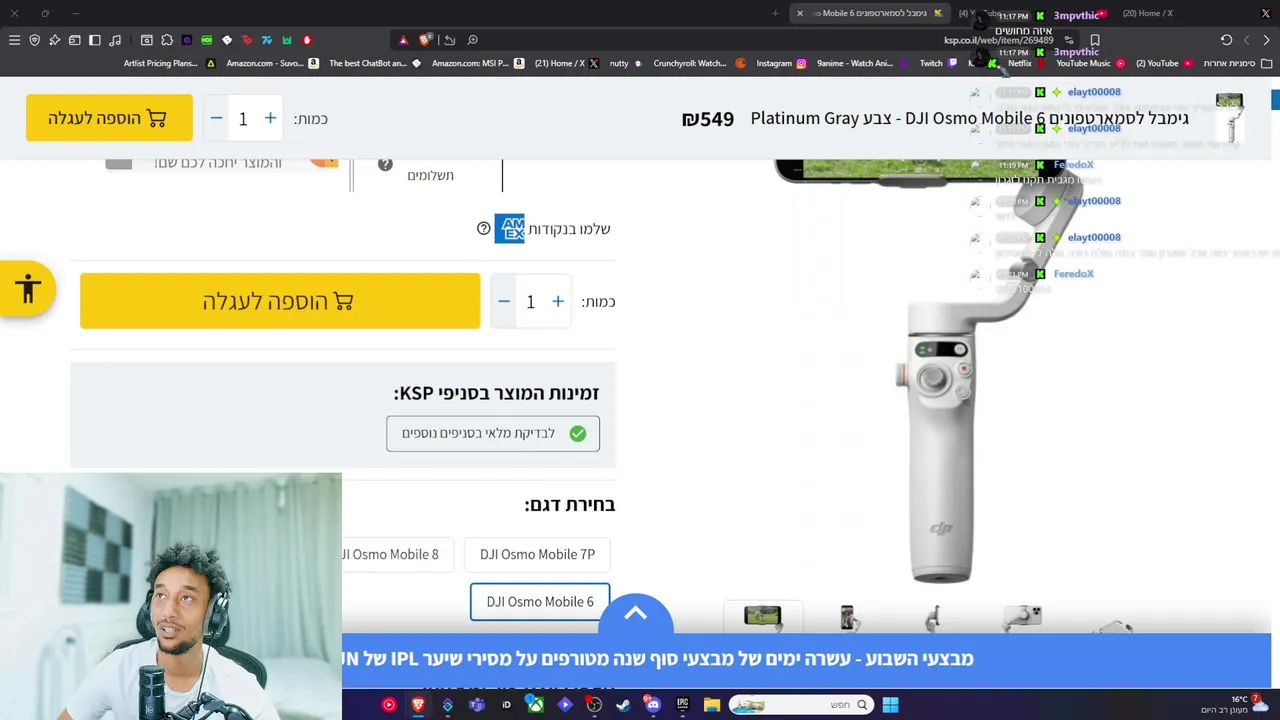This screenshot has height=720, width=1280.
Task: Click the zoom magnifier icon in address bar
Action: tap(472, 40)
